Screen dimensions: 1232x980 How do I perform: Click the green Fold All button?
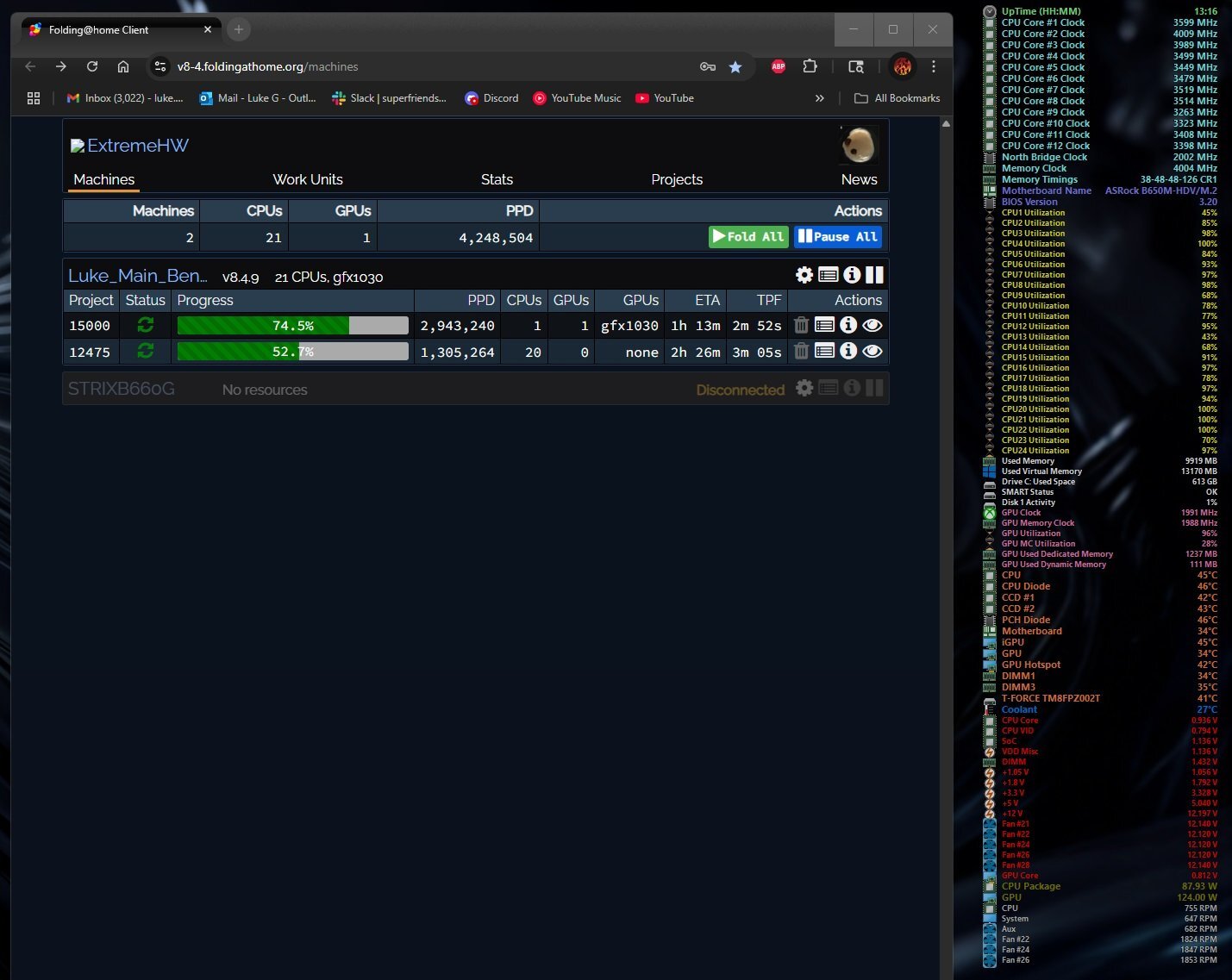coord(747,237)
